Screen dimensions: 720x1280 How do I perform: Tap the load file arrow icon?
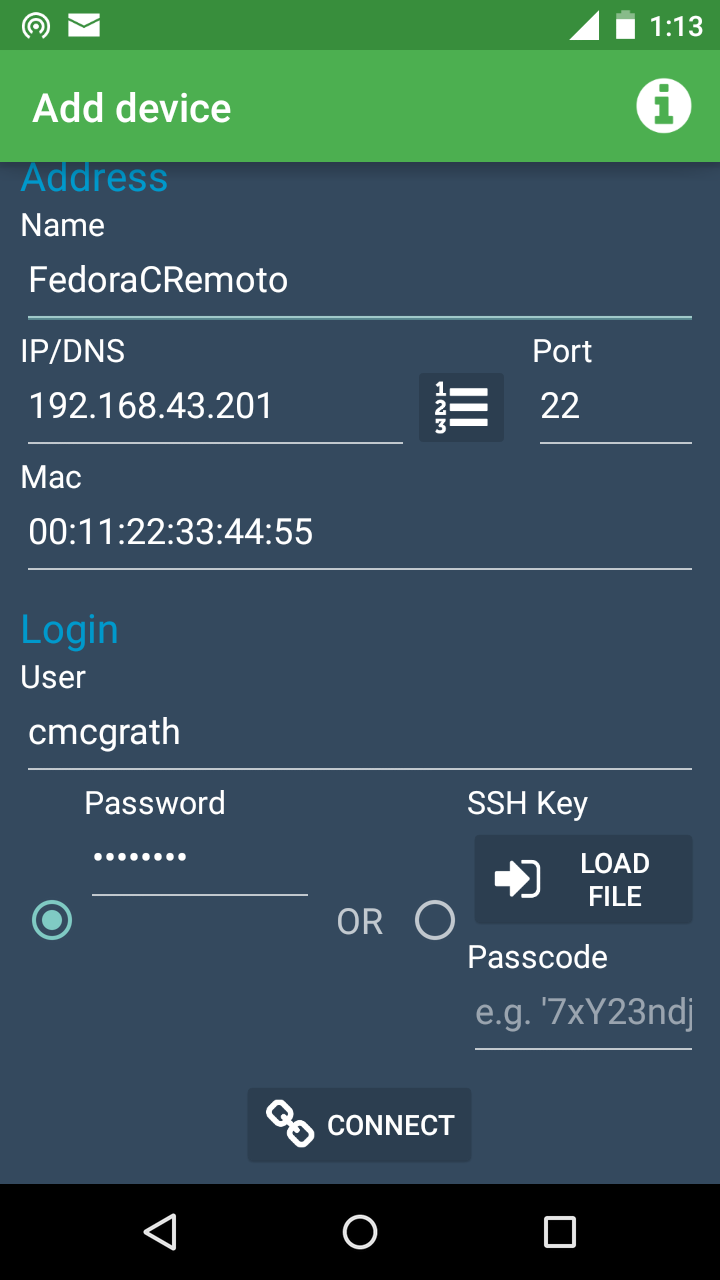tap(517, 879)
